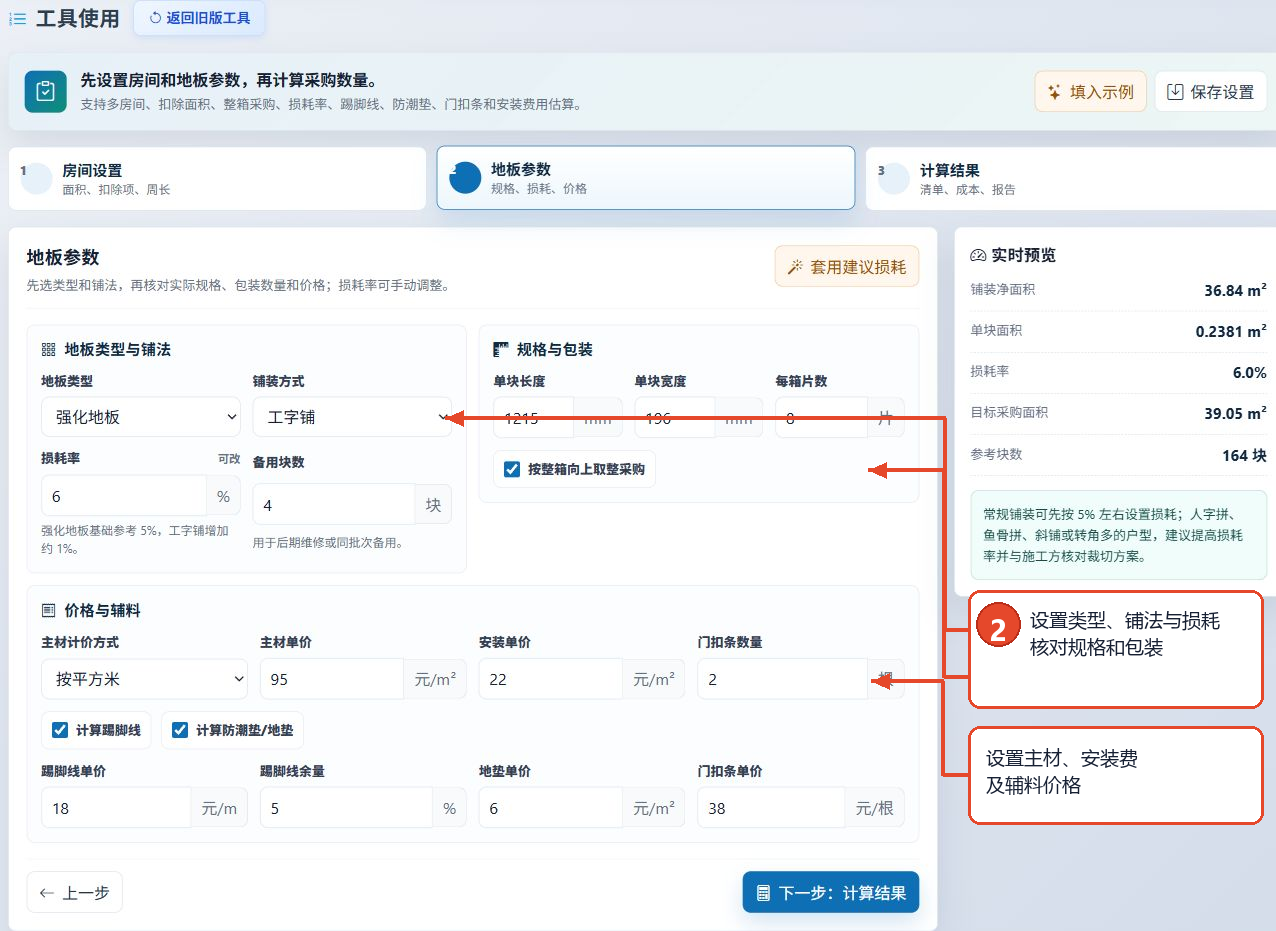Click the list menu icon beside 工具使用
The image size is (1276, 931).
tap(18, 18)
